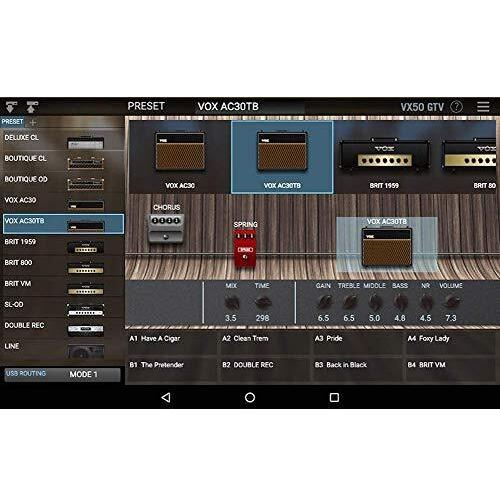
Task: Tap the Android back navigation icon
Action: point(166,397)
